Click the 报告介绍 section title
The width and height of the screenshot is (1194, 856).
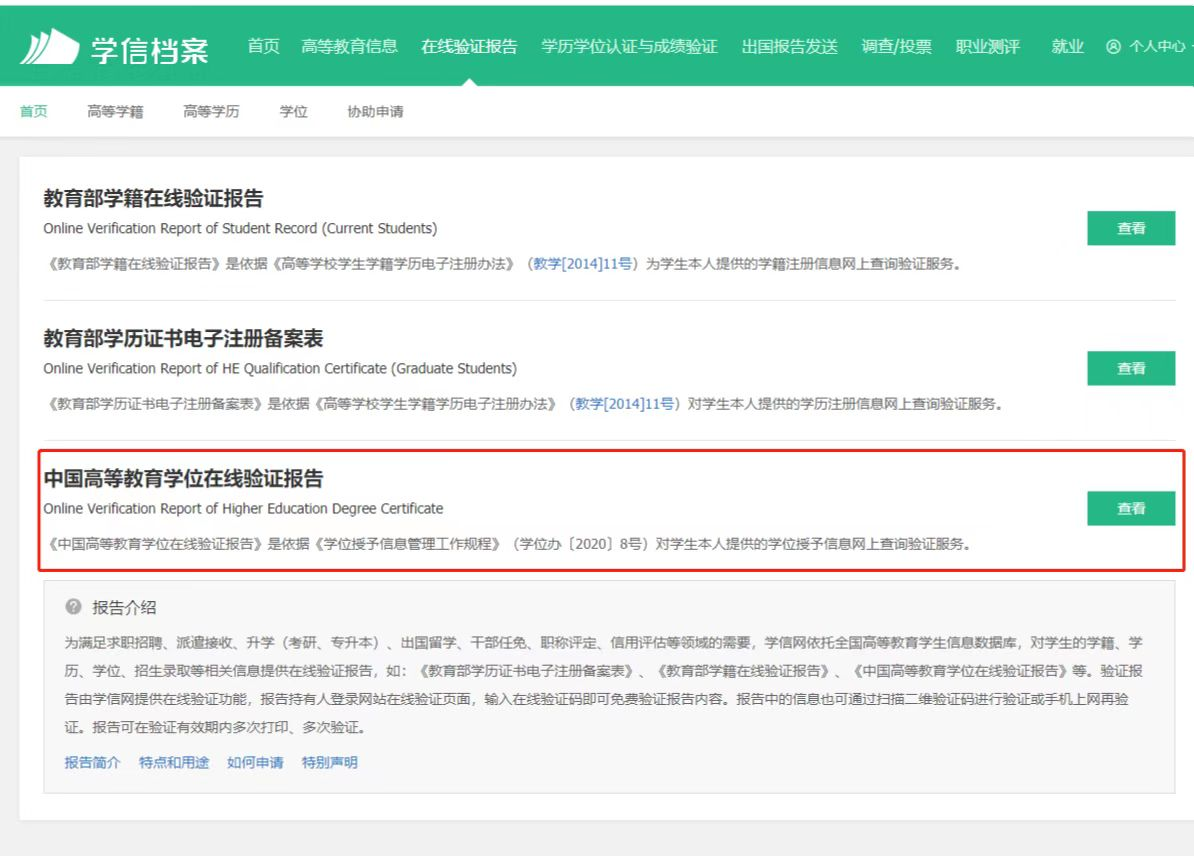click(x=124, y=607)
